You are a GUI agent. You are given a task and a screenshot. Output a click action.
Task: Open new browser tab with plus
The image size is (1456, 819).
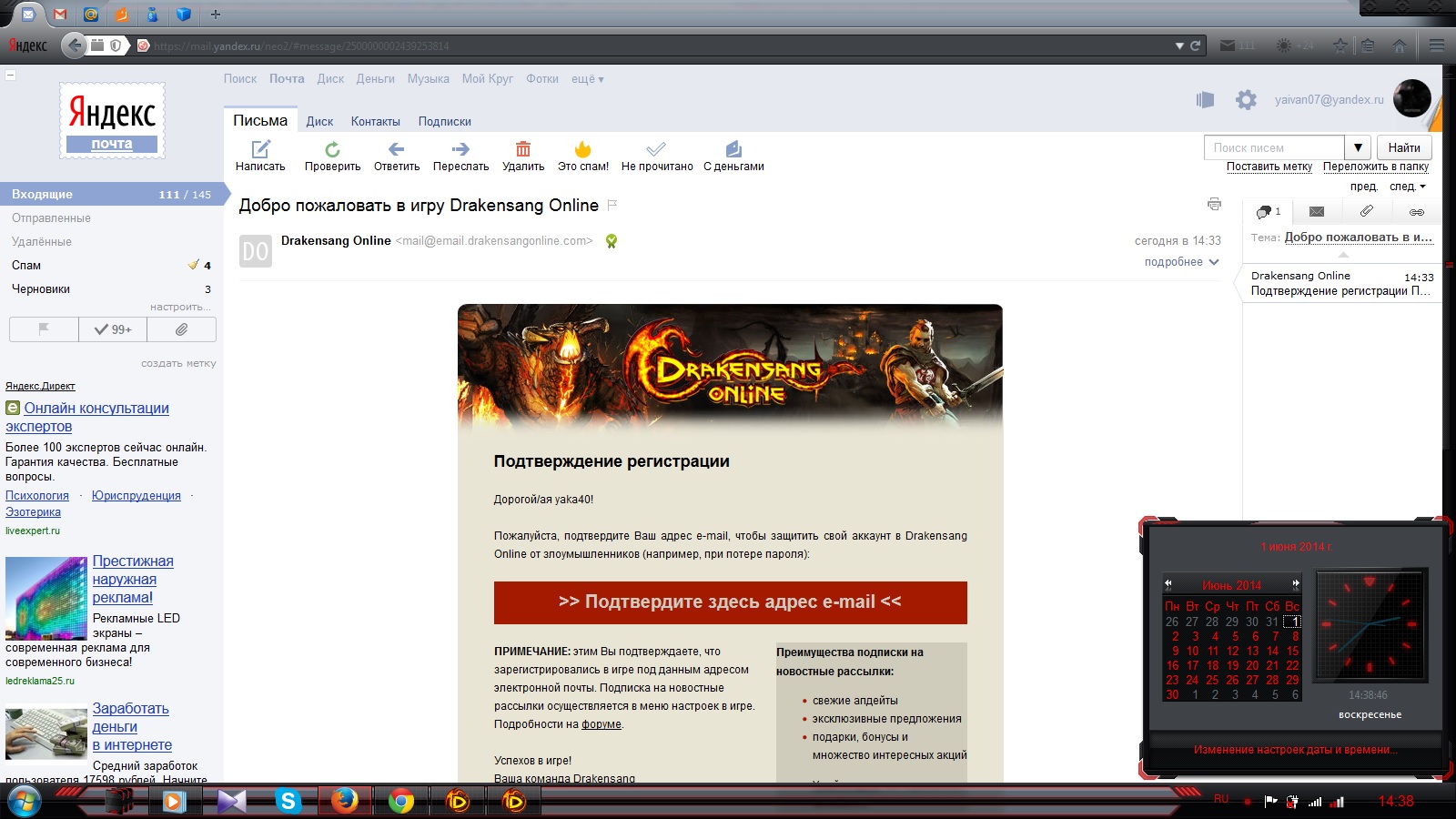[x=216, y=14]
